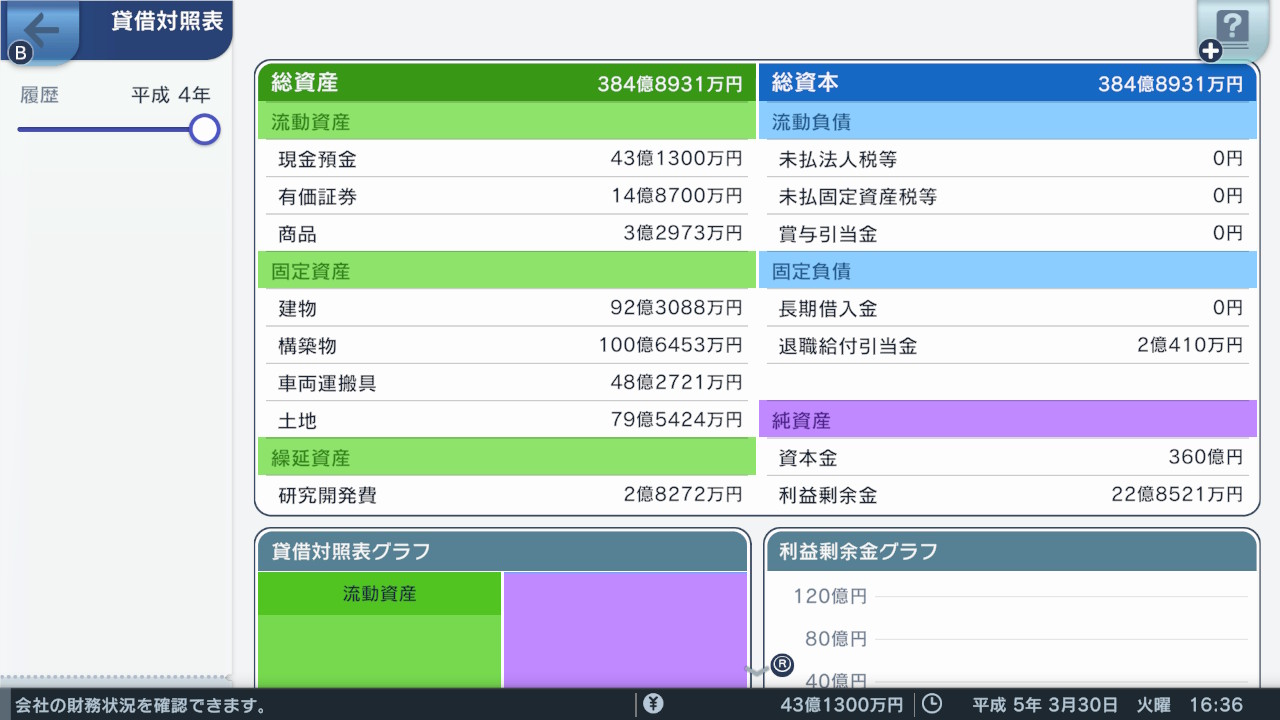The width and height of the screenshot is (1280, 720).
Task: Open the 貸借対照表グラフ panel title
Action: 352,551
